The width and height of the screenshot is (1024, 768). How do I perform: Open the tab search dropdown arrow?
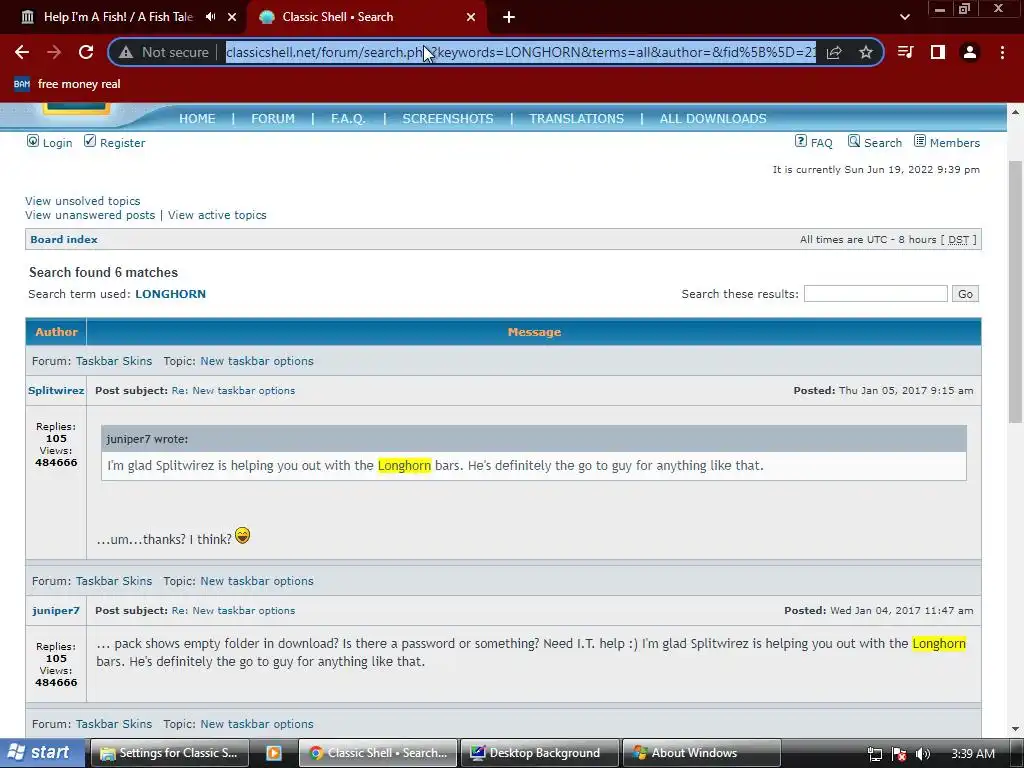click(x=904, y=17)
